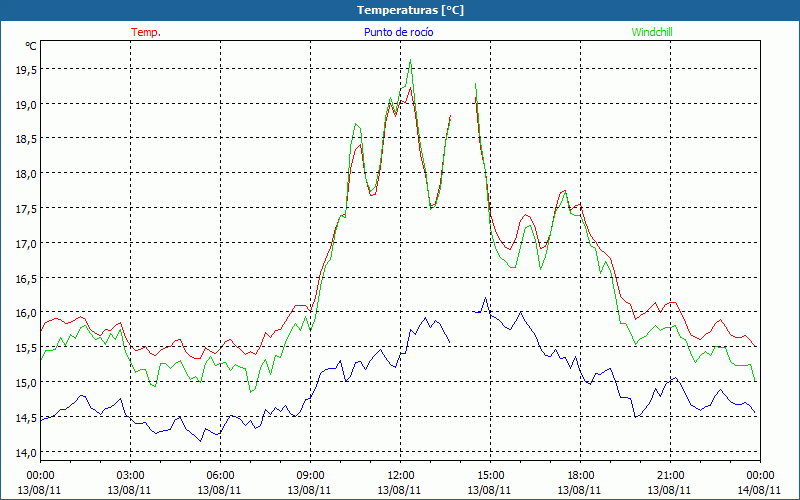Click the '09:00' time axis label
This screenshot has width=800, height=500.
tap(310, 475)
